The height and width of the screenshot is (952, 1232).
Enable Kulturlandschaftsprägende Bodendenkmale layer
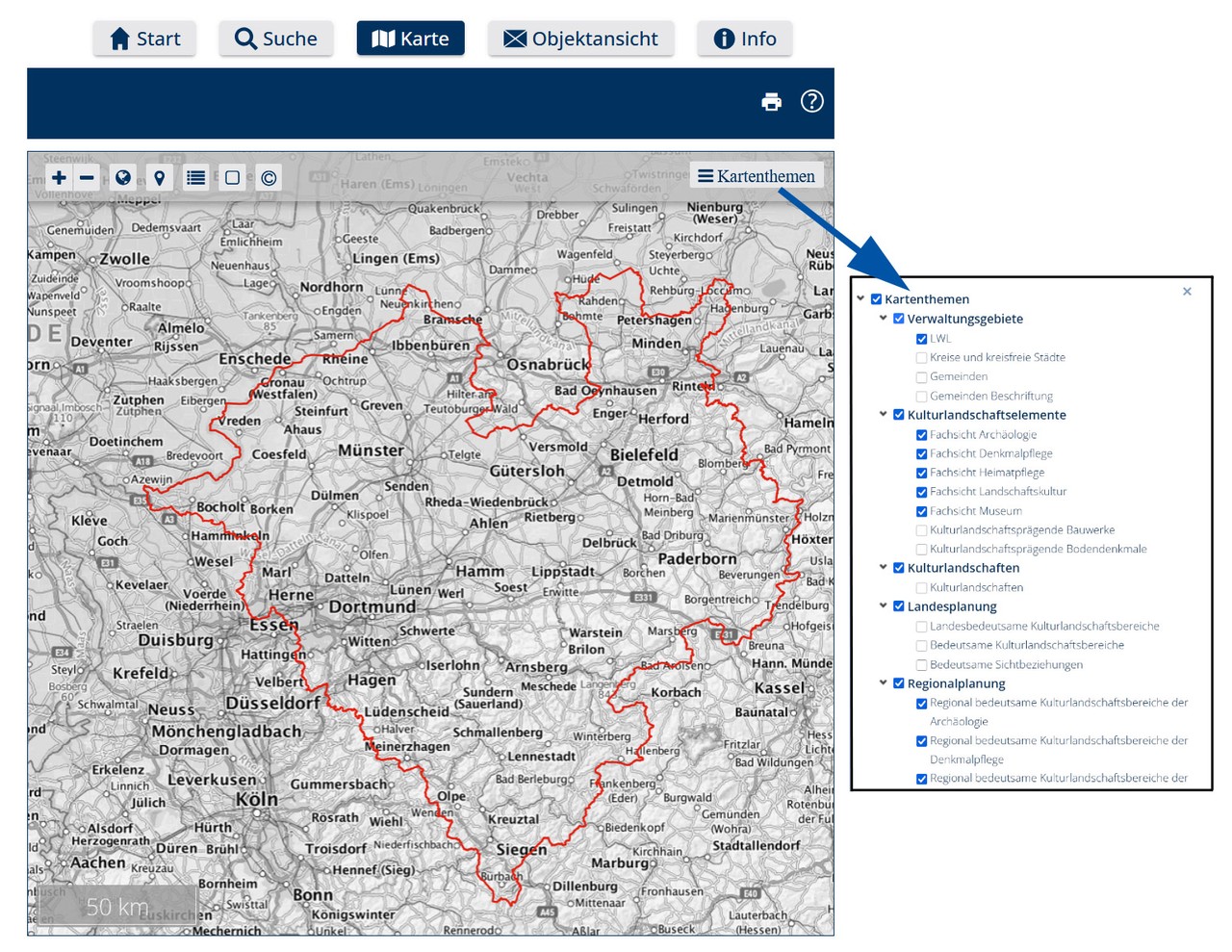tap(921, 550)
